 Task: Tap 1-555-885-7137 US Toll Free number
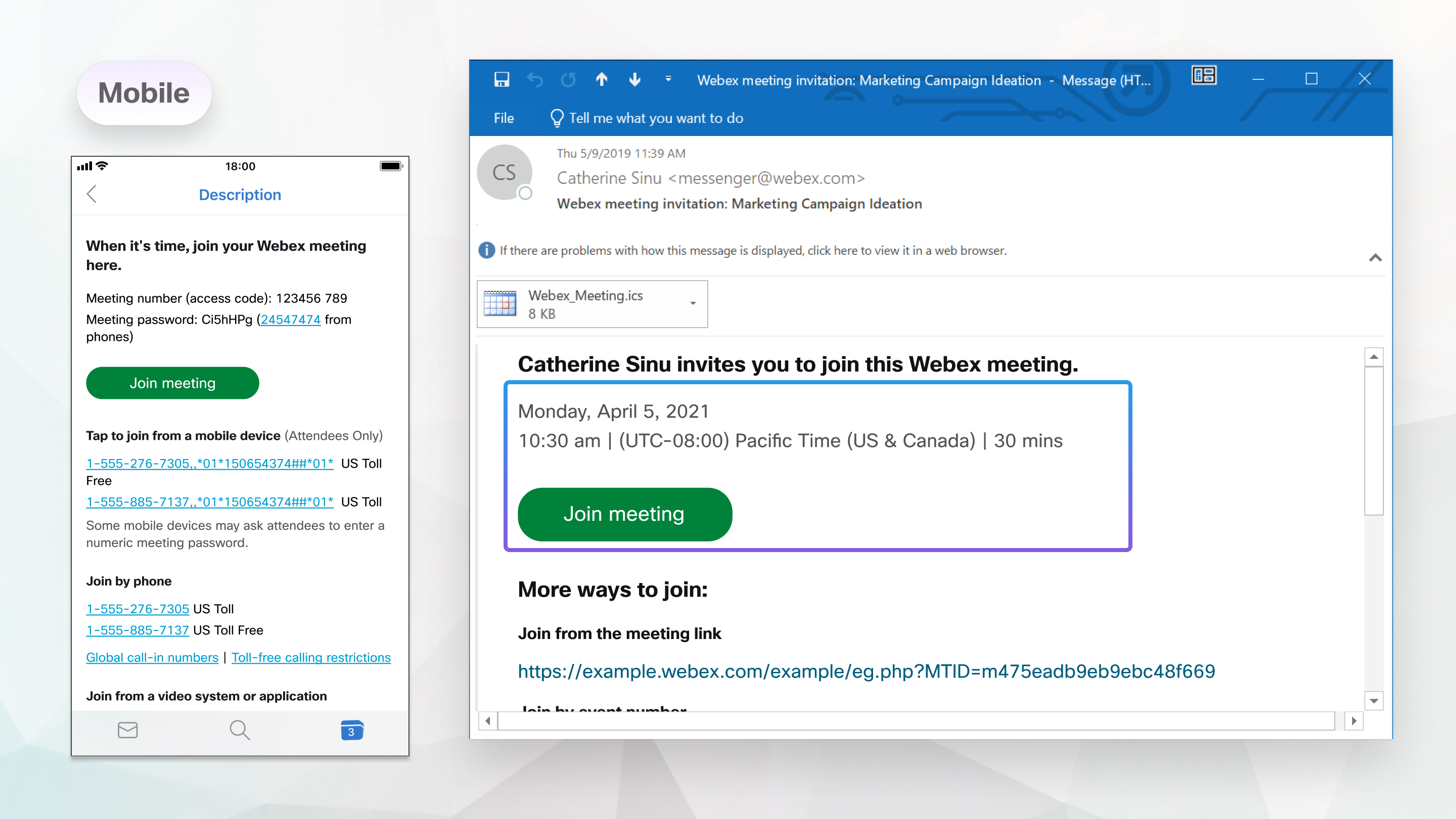138,630
